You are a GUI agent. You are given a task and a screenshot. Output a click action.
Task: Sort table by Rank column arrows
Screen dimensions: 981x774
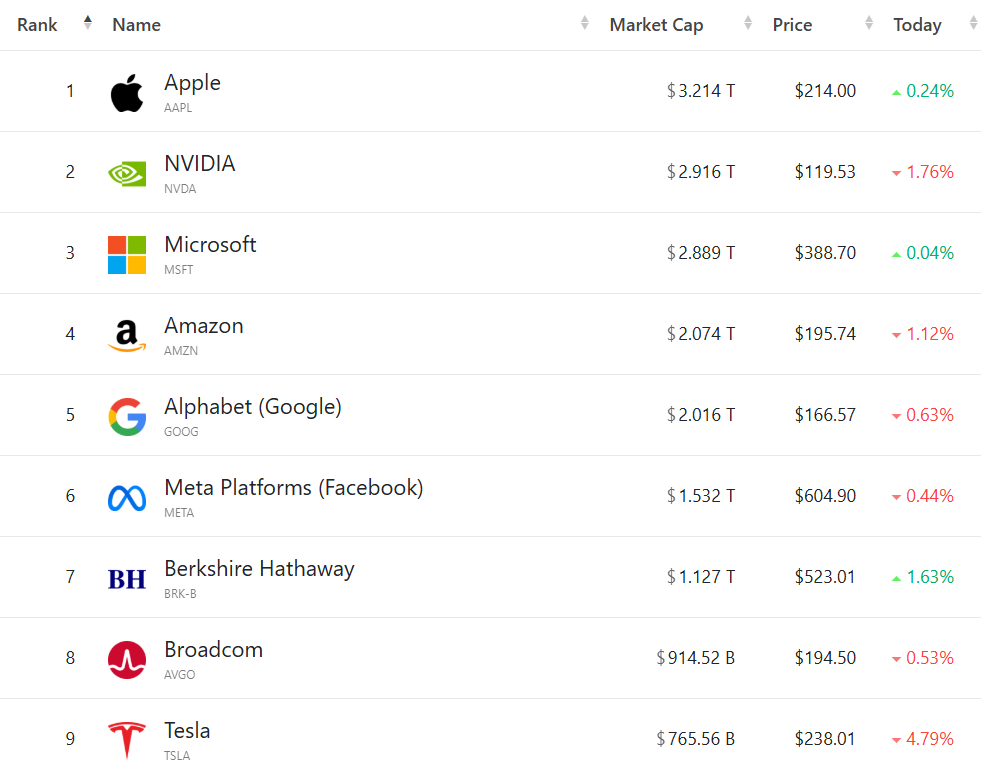coord(88,24)
